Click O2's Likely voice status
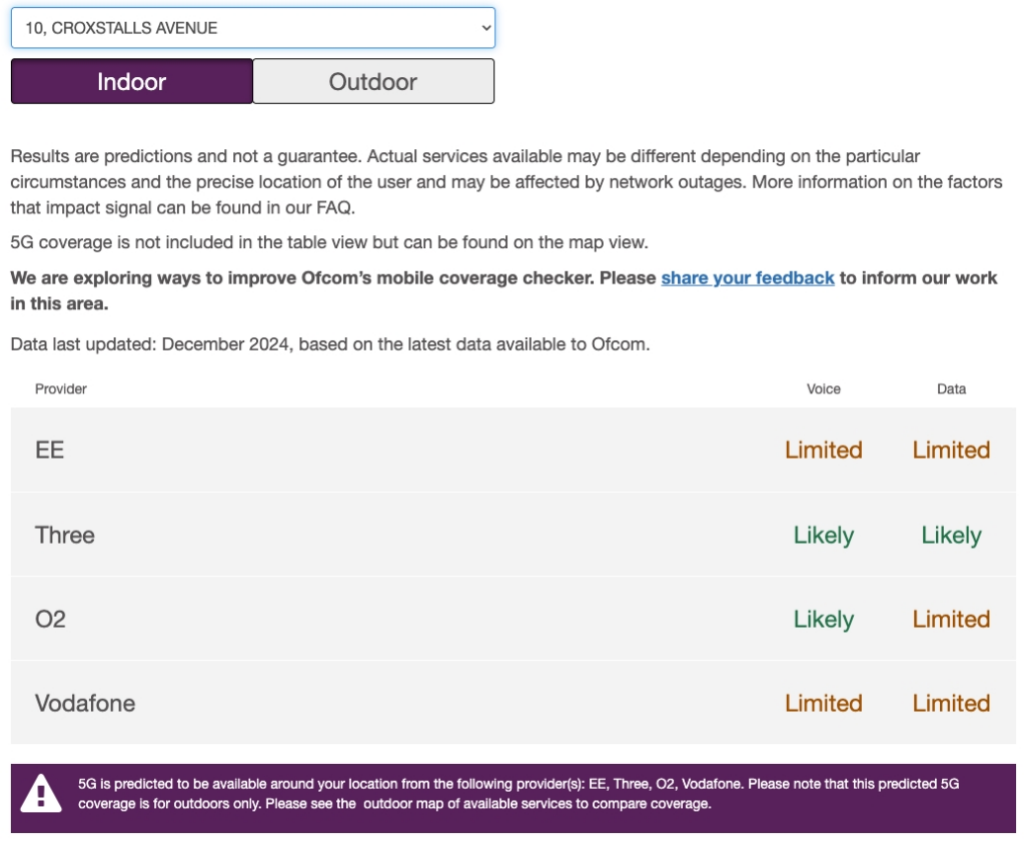 tap(823, 619)
